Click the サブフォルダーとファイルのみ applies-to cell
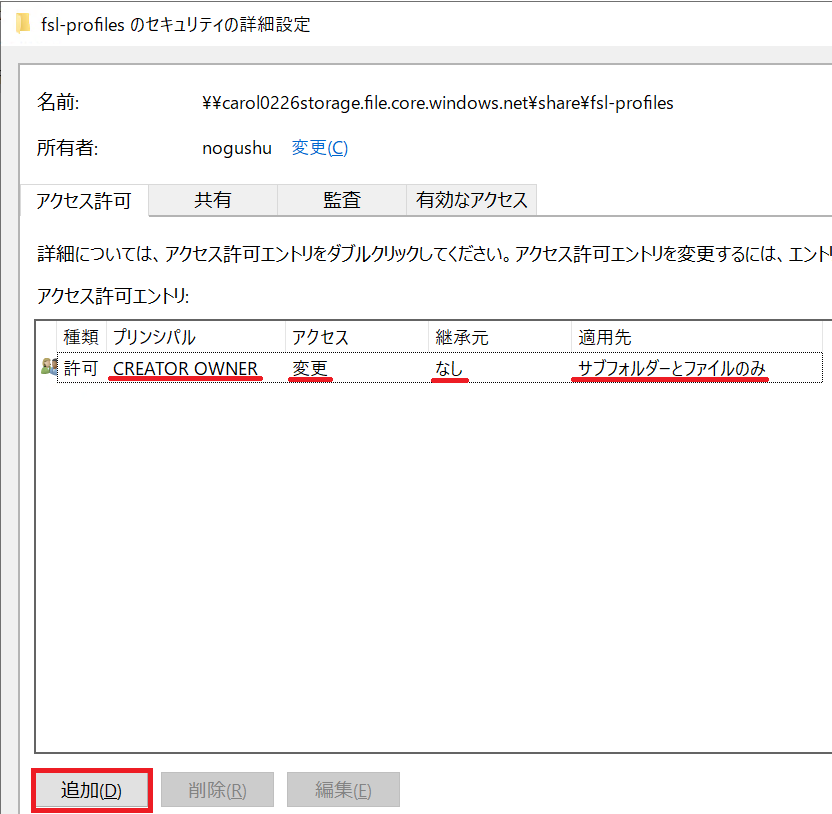The width and height of the screenshot is (832, 814). [672, 368]
